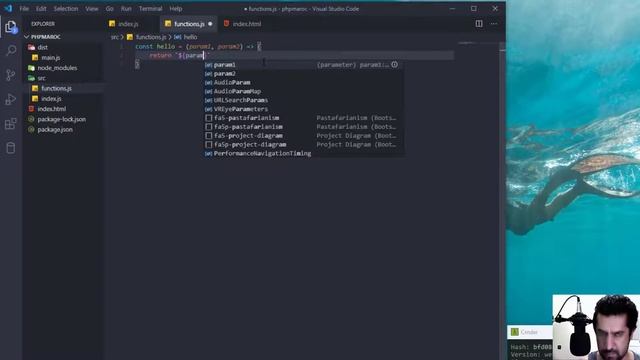Accept the param1 autocomplete suggestion
This screenshot has width=640, height=360.
tap(304, 64)
